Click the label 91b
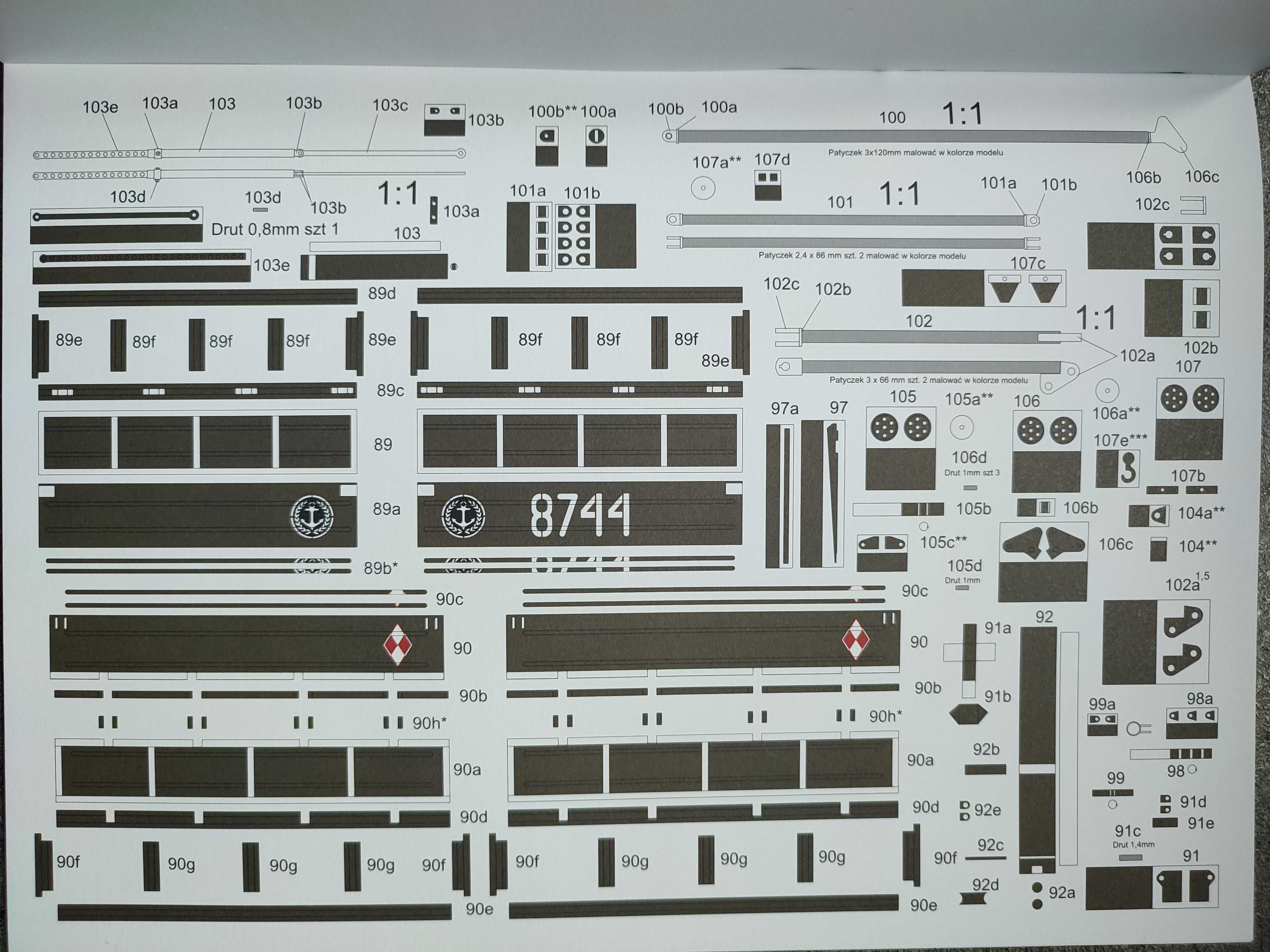Screen dimensions: 1270x952 (998, 696)
